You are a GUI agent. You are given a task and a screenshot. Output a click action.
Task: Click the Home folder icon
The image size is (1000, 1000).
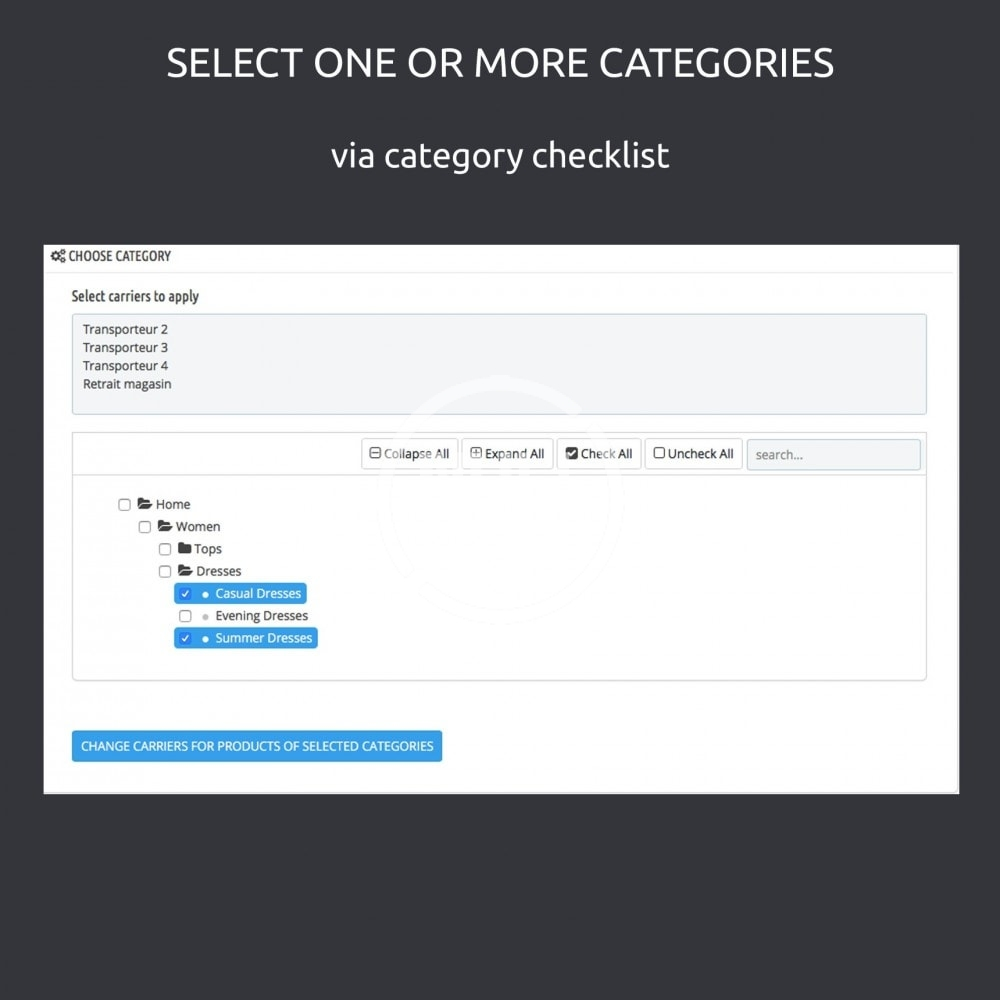[x=145, y=504]
